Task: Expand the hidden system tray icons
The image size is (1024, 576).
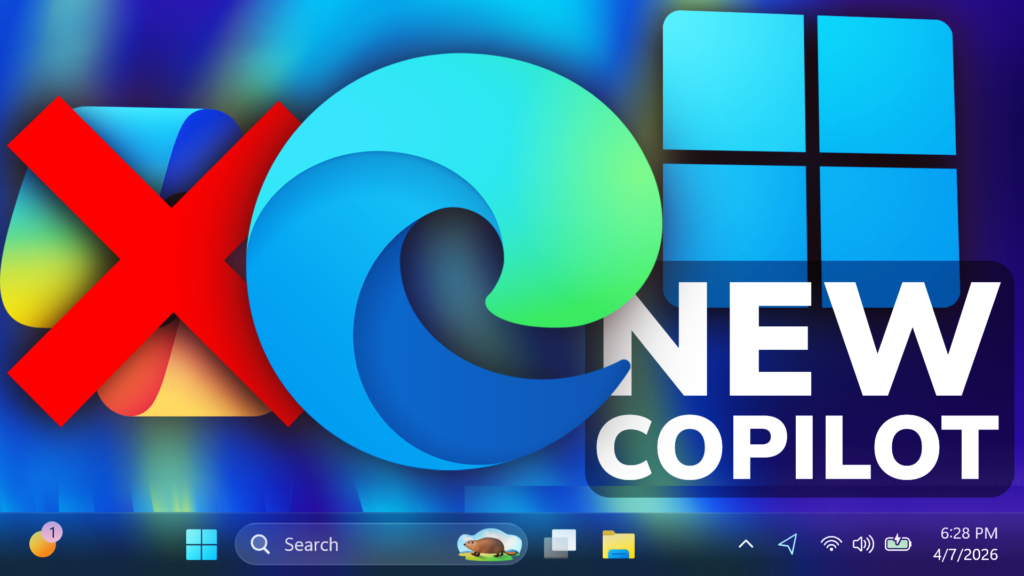Action: 745,544
